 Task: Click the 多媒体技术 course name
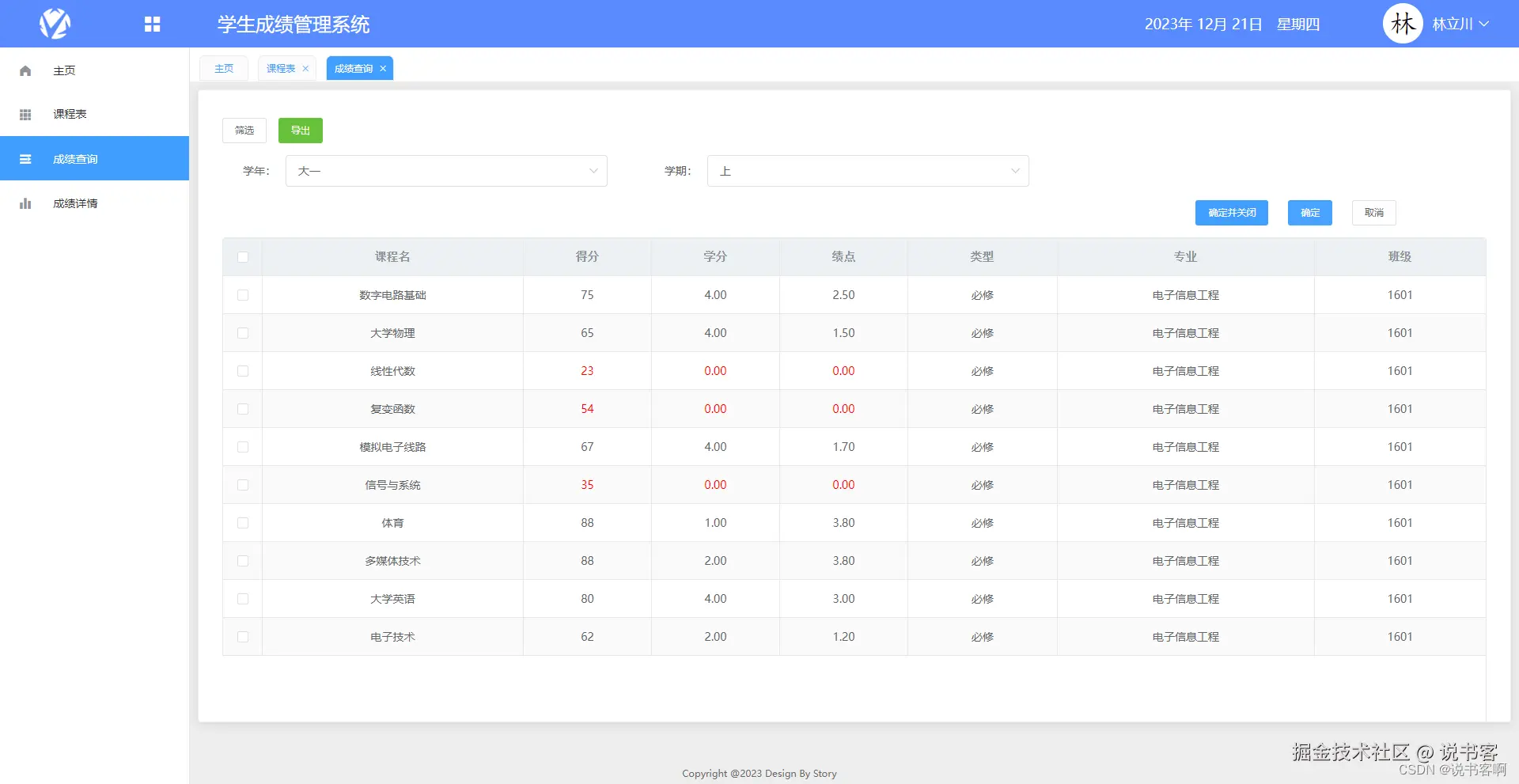point(392,561)
